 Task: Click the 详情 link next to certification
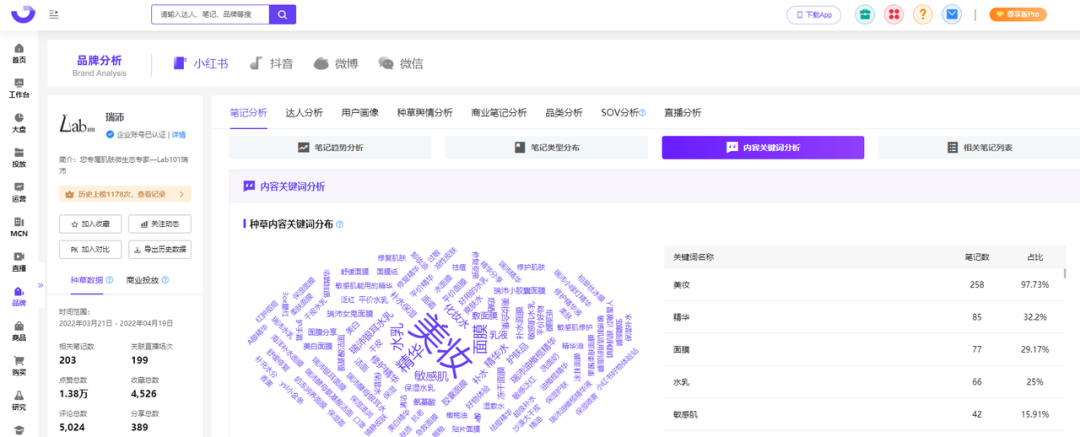178,134
